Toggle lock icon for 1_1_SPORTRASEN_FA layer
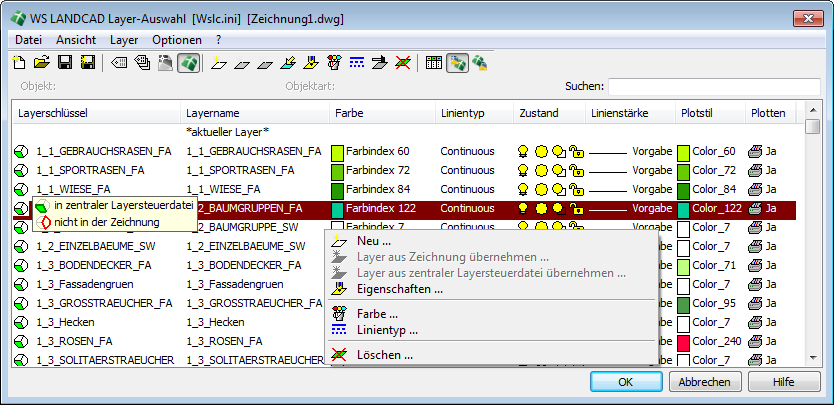The width and height of the screenshot is (834, 405). point(576,171)
